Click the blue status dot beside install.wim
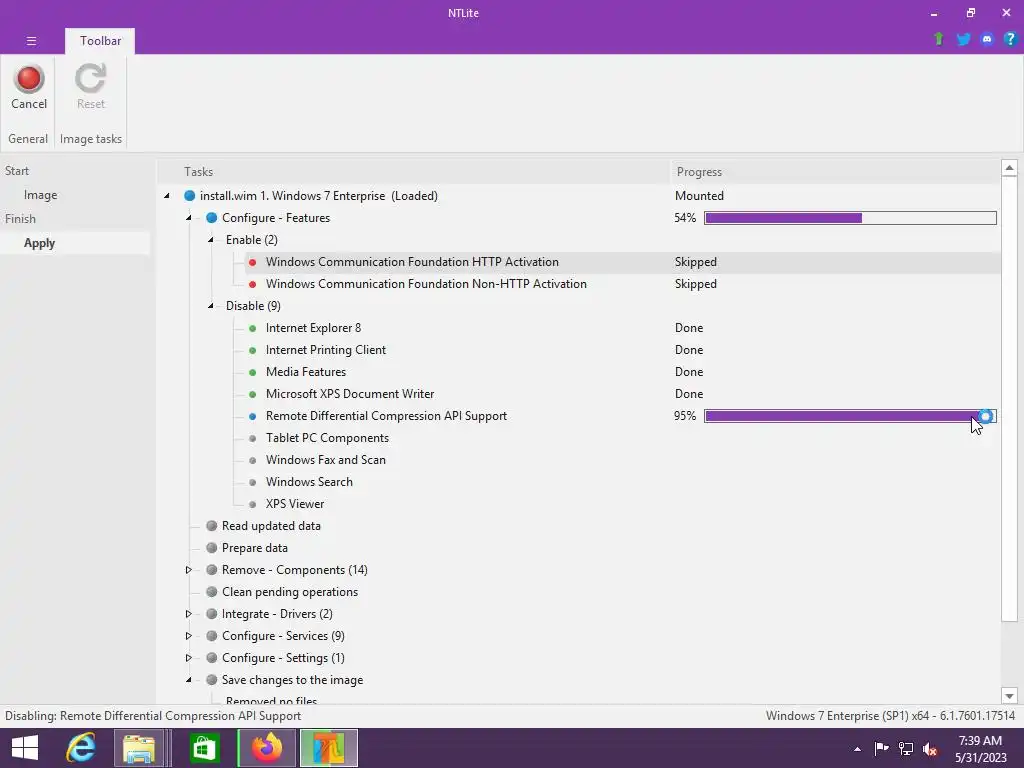 [189, 196]
